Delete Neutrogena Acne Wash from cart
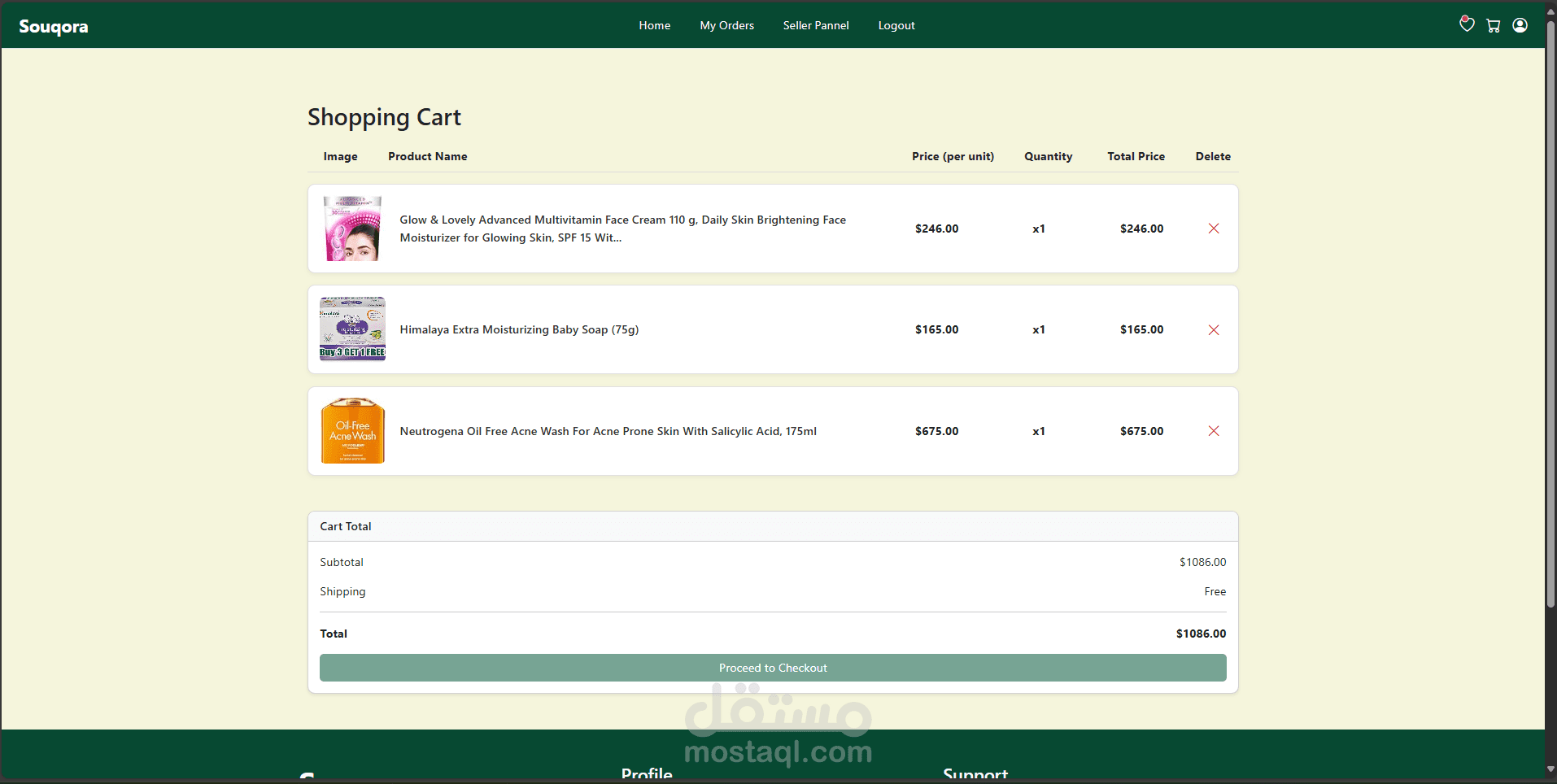The height and width of the screenshot is (784, 1557). click(x=1214, y=431)
